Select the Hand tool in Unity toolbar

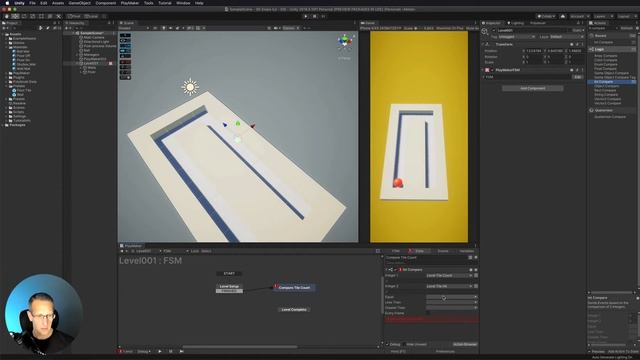[7, 16]
